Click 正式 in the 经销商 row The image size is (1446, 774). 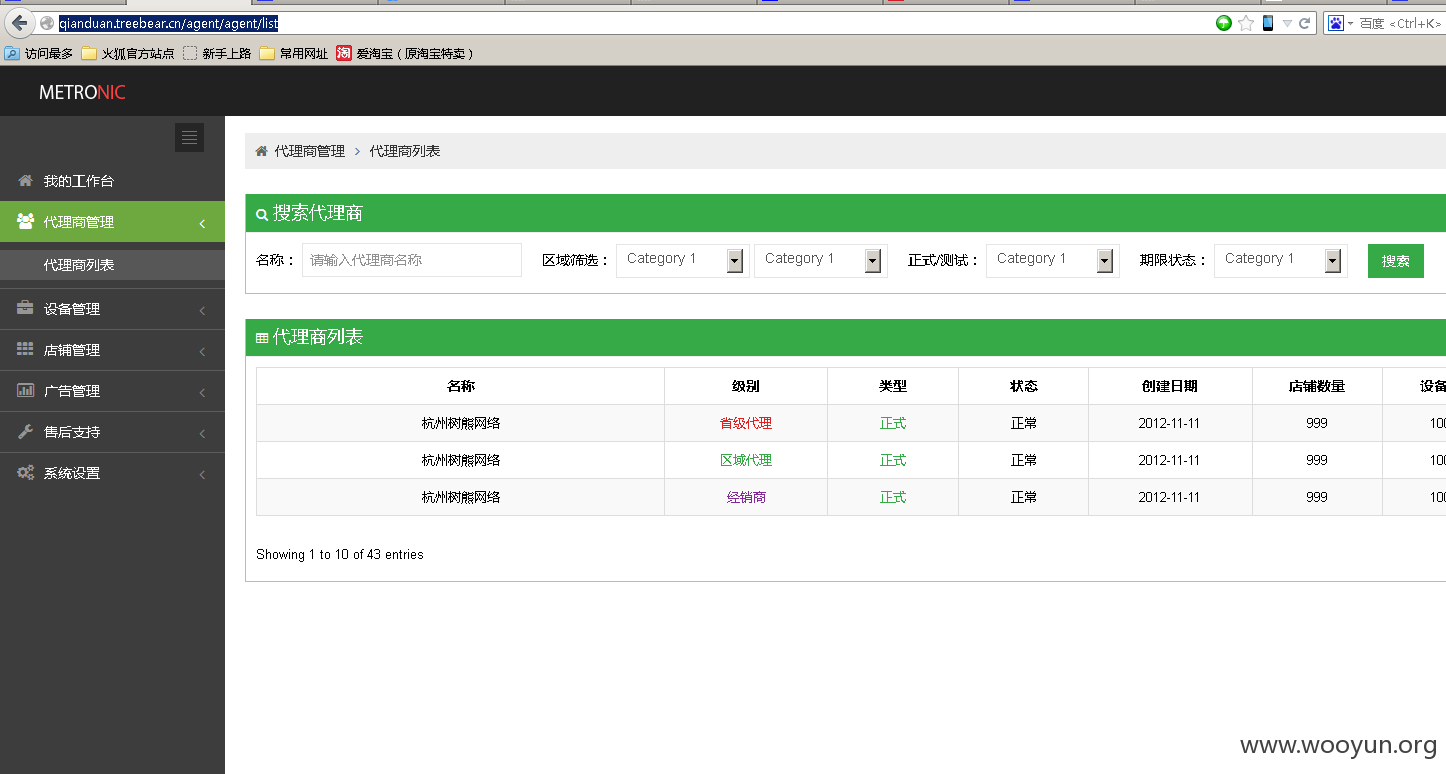(893, 497)
